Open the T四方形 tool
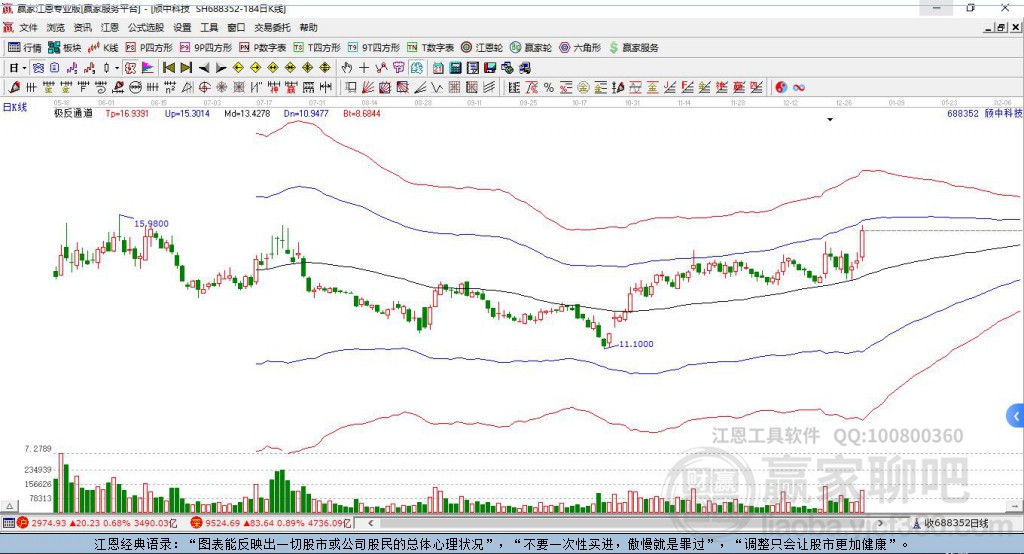 [317, 48]
